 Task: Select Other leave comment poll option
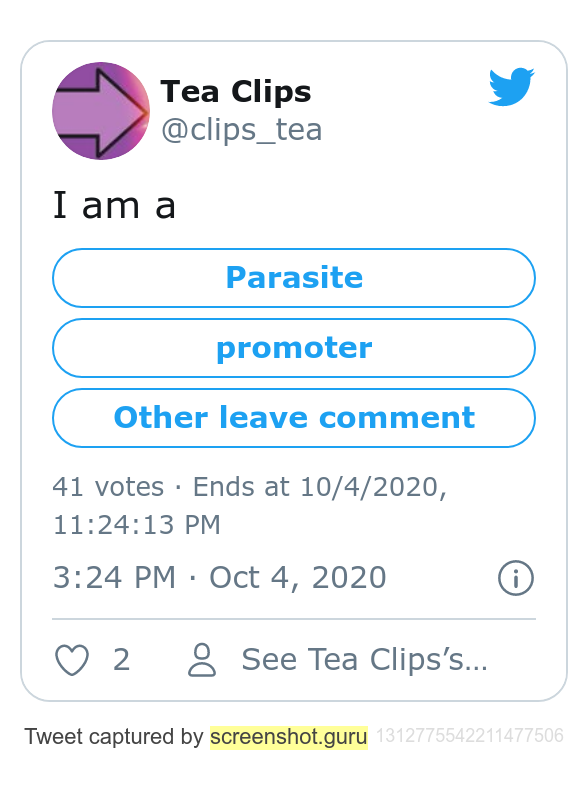click(294, 418)
